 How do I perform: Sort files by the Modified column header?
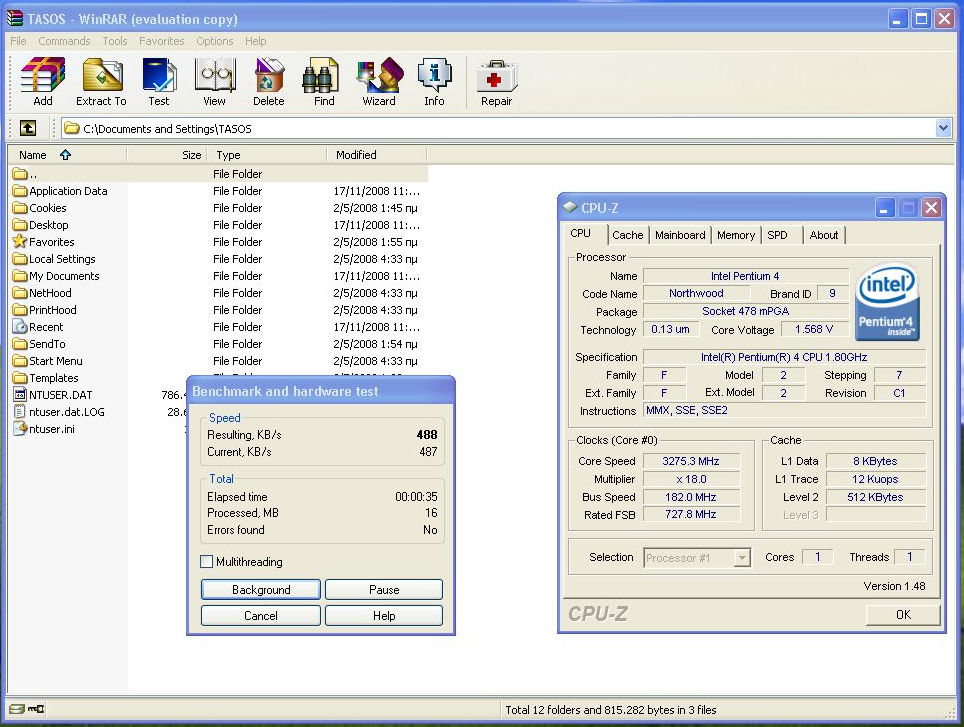tap(376, 155)
